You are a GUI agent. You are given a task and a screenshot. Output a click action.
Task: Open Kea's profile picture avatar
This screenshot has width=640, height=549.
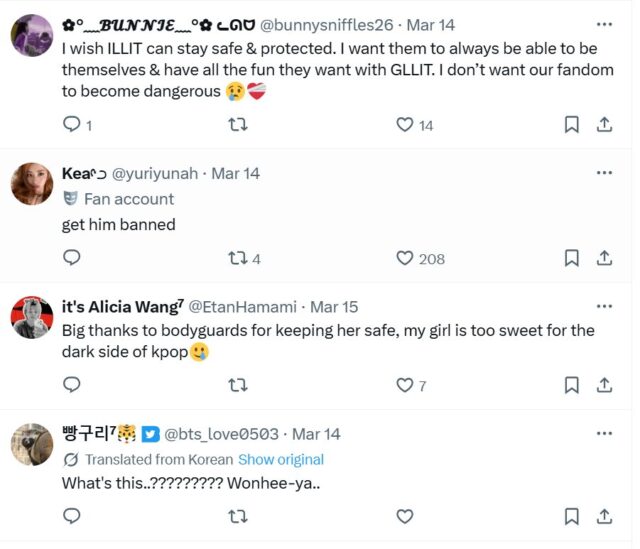[x=32, y=184]
